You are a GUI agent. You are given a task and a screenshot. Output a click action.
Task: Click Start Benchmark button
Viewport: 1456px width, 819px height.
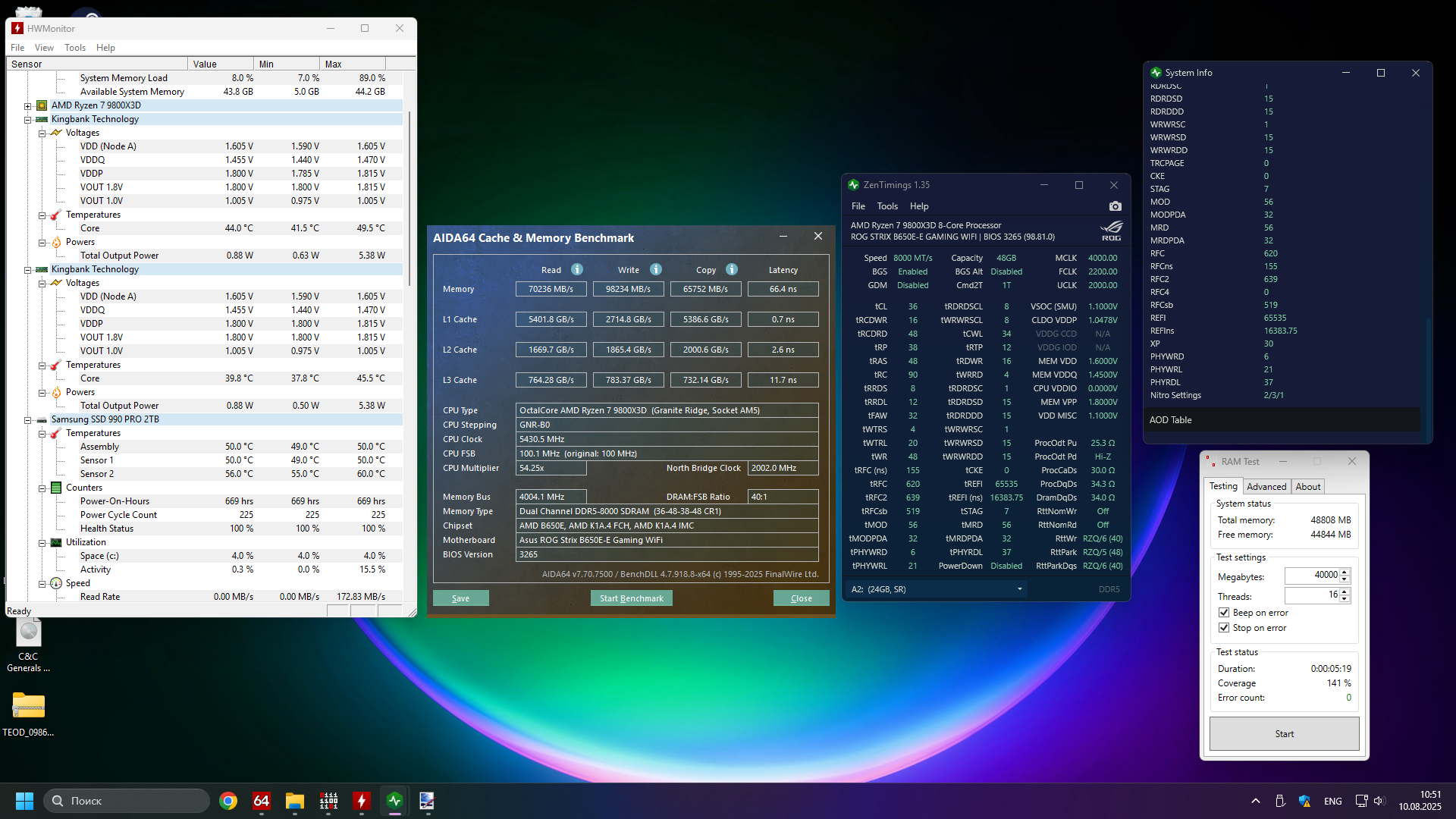(631, 598)
